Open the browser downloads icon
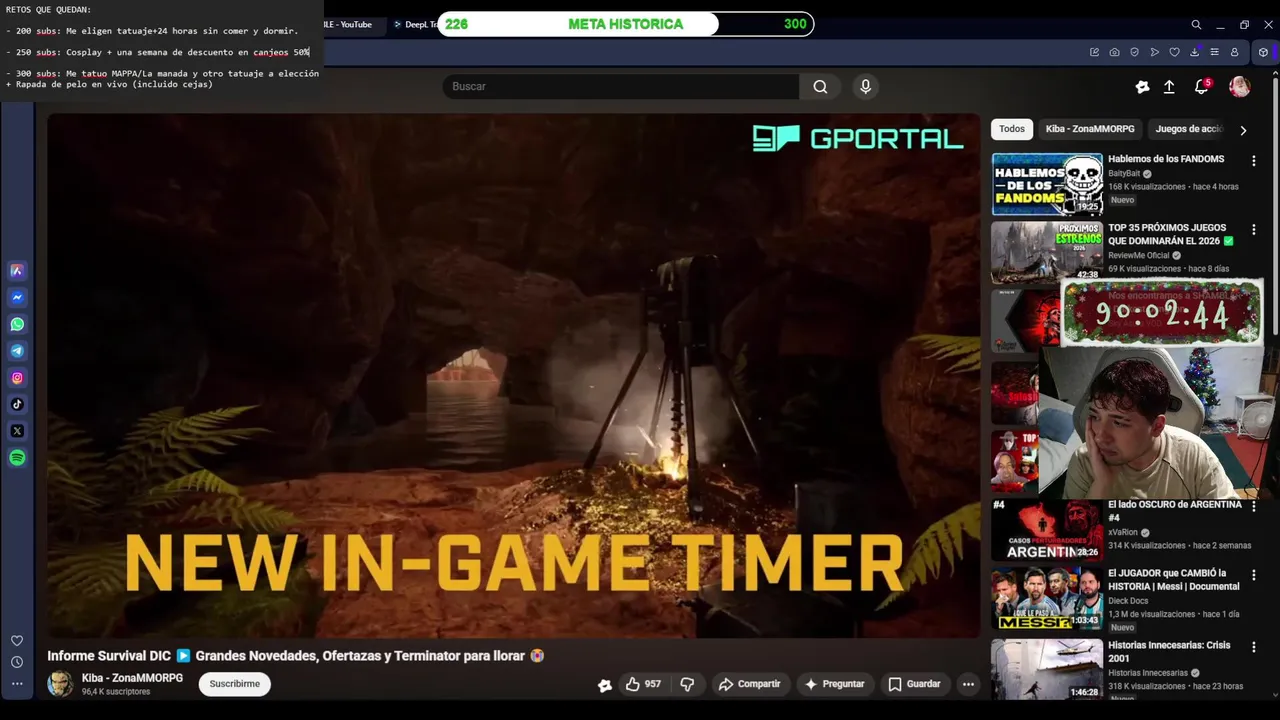1280x720 pixels. click(1194, 52)
